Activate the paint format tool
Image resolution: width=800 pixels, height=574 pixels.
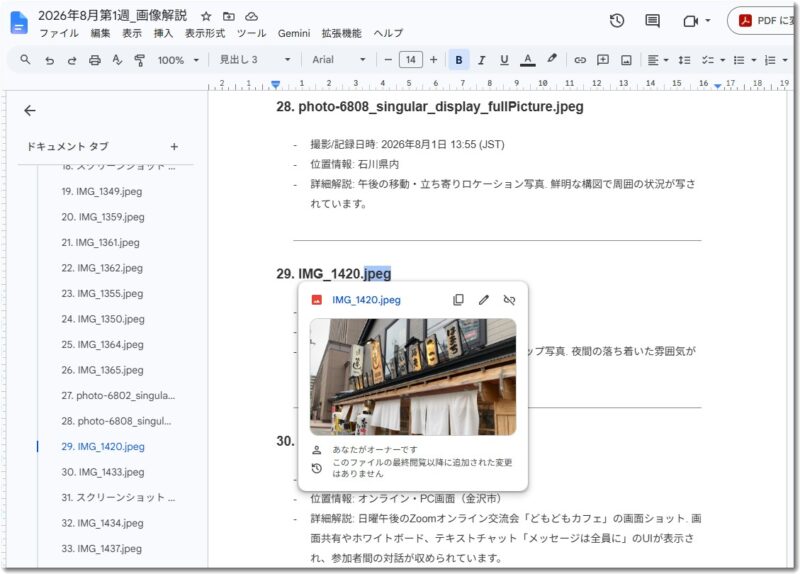[x=139, y=60]
